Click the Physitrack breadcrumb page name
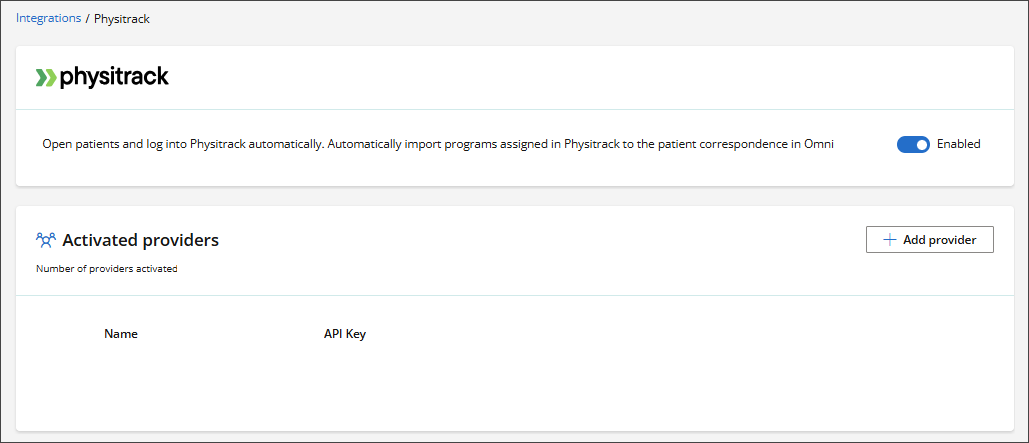This screenshot has width=1029, height=443. 122,19
